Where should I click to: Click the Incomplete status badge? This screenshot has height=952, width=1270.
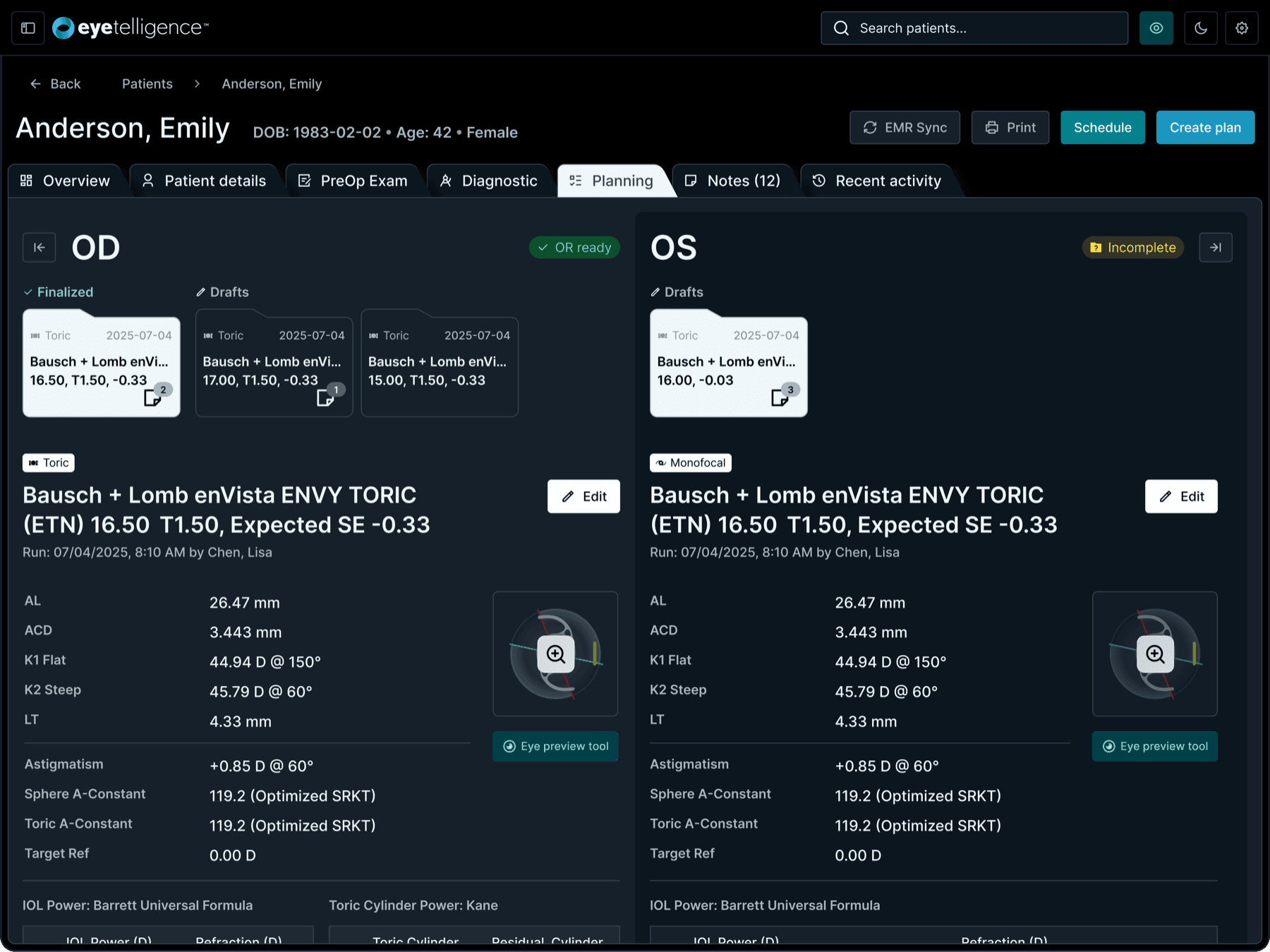click(x=1133, y=248)
